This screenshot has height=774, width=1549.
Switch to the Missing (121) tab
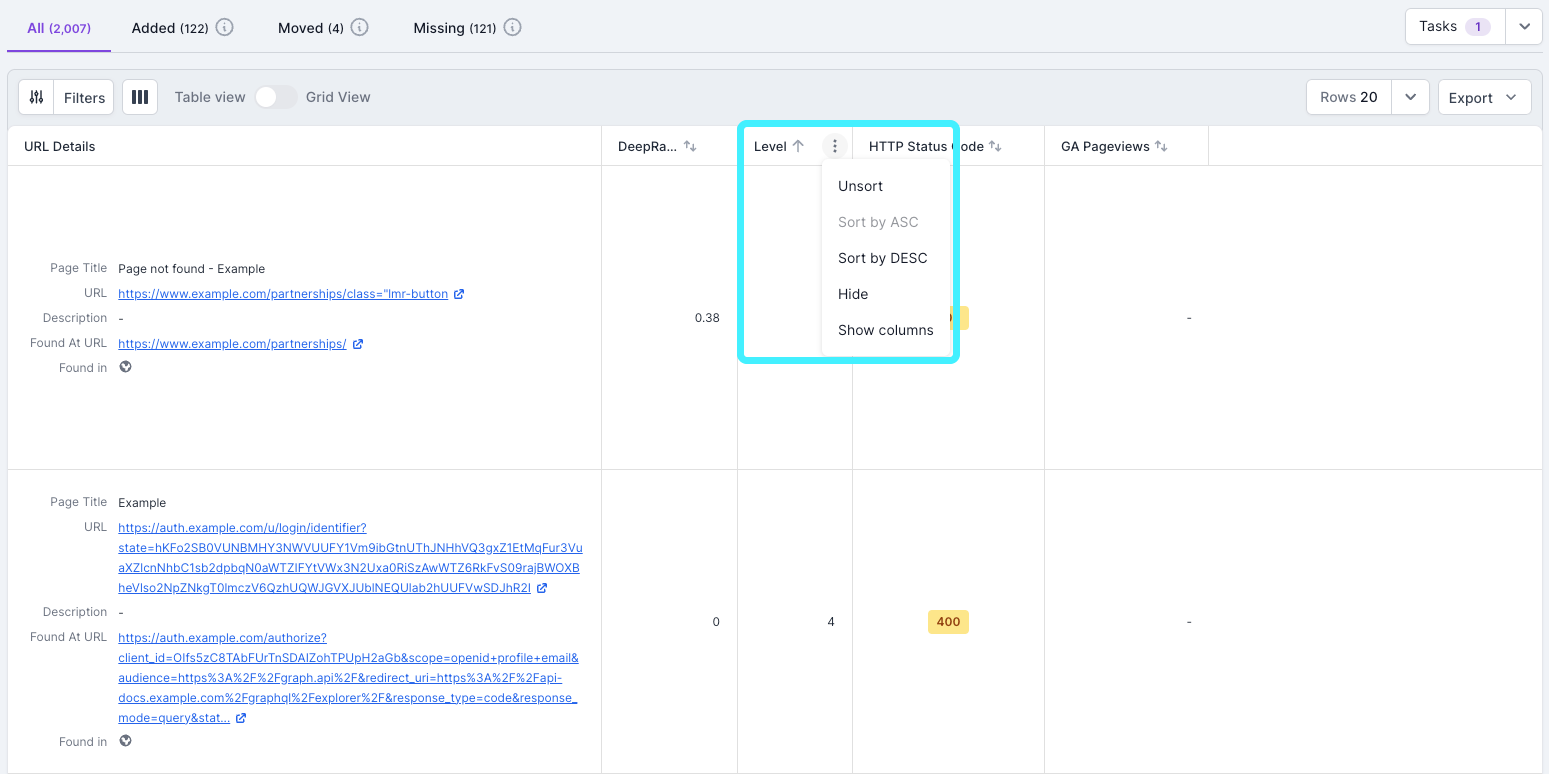coord(454,27)
